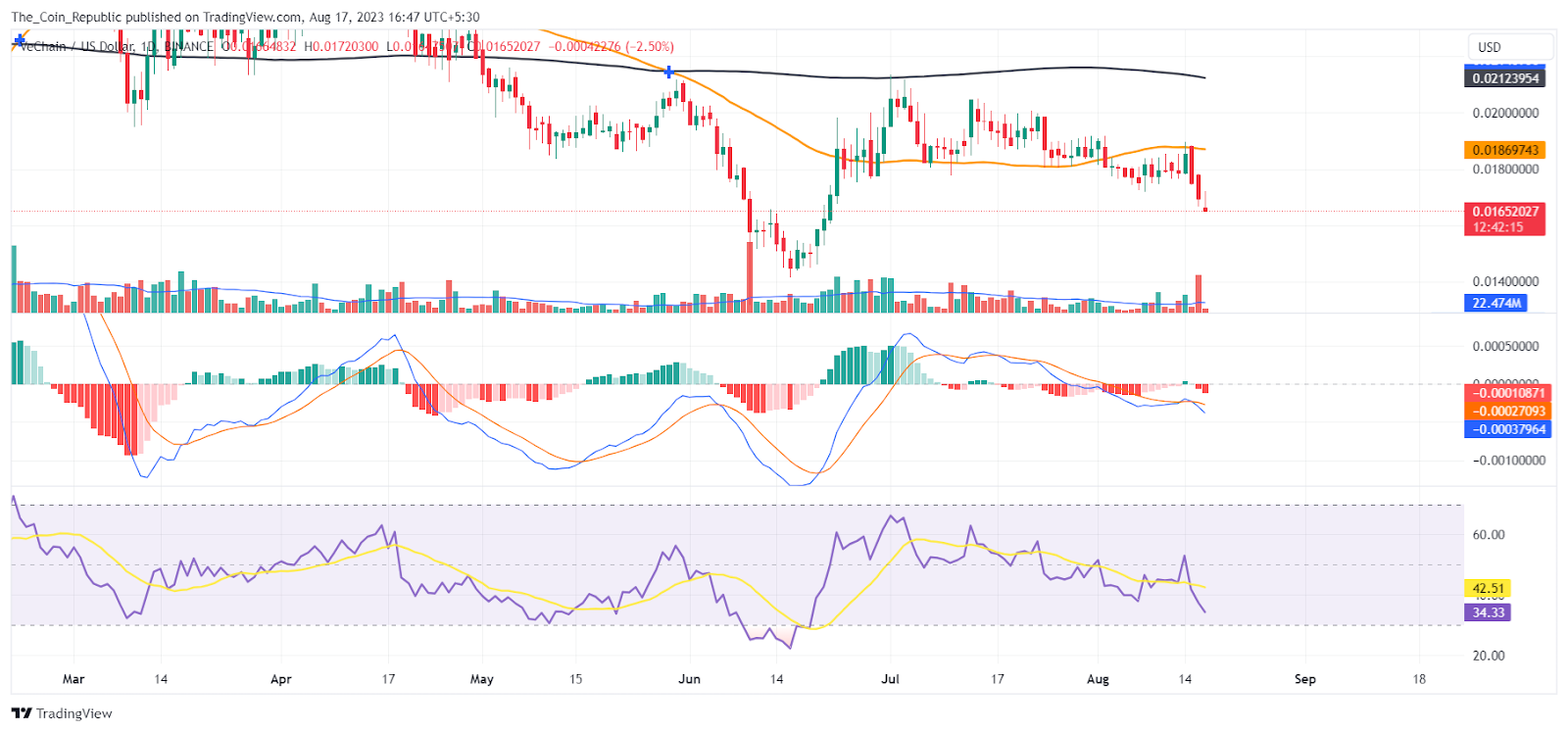
Task: Open the USD currency selector
Action: pyautogui.click(x=1509, y=47)
